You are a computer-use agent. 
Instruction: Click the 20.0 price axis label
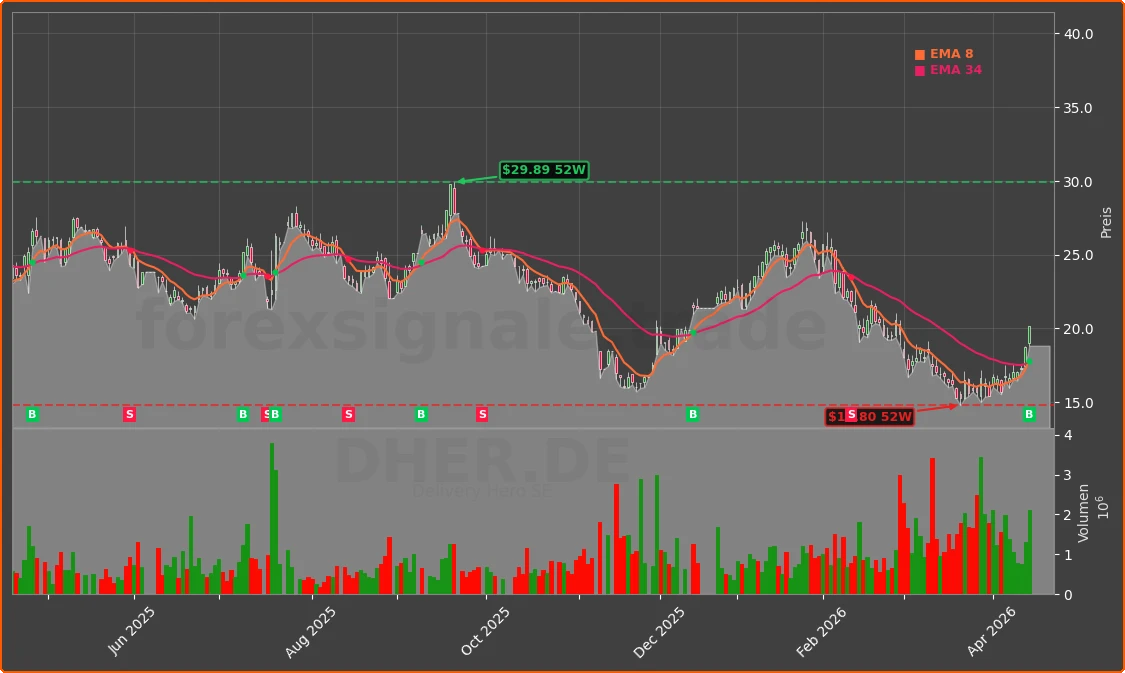pyautogui.click(x=1078, y=329)
